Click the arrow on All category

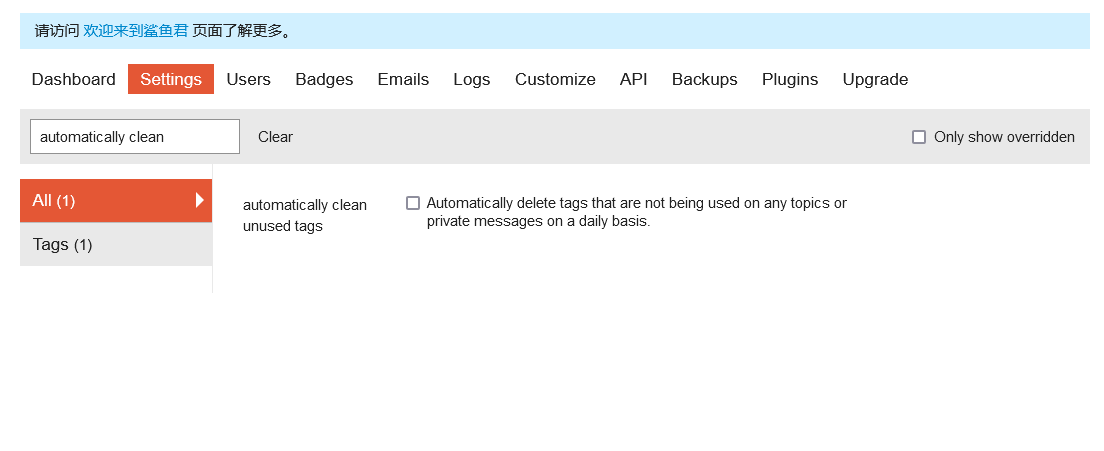[x=200, y=201]
